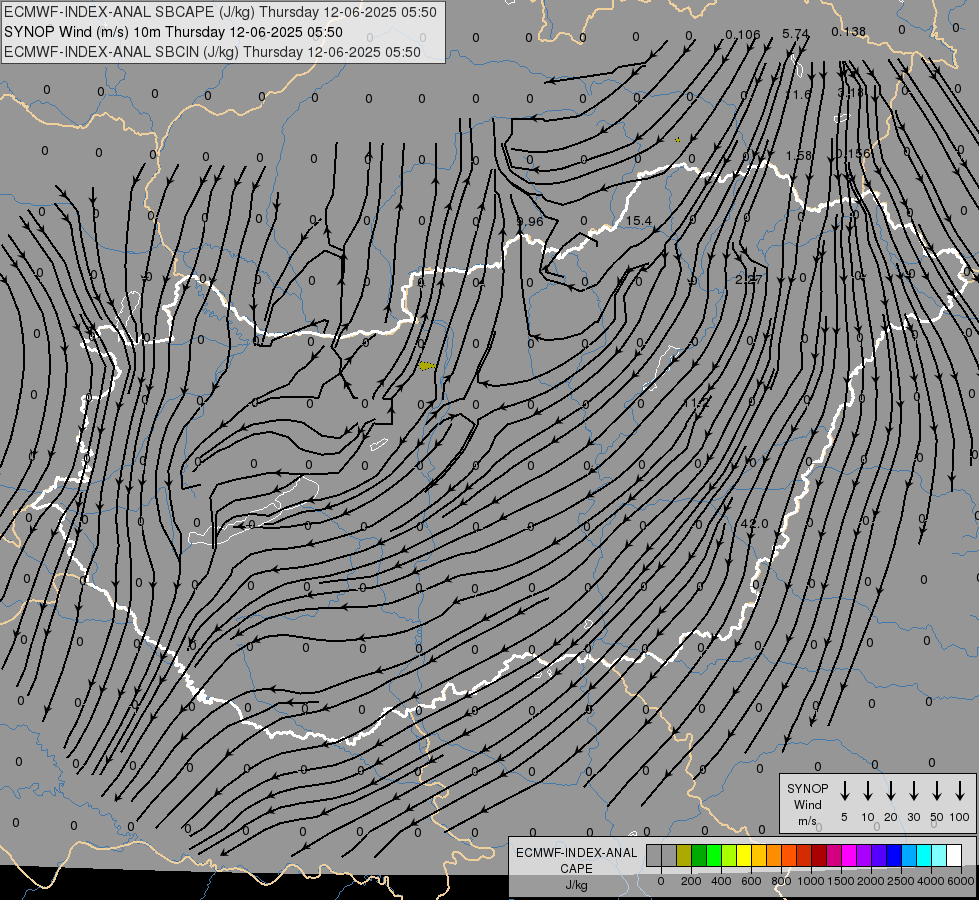This screenshot has height=900, width=979.
Task: Click the ECMWF-INDEX-ANAL label in the CAPE legend
Action: [577, 853]
